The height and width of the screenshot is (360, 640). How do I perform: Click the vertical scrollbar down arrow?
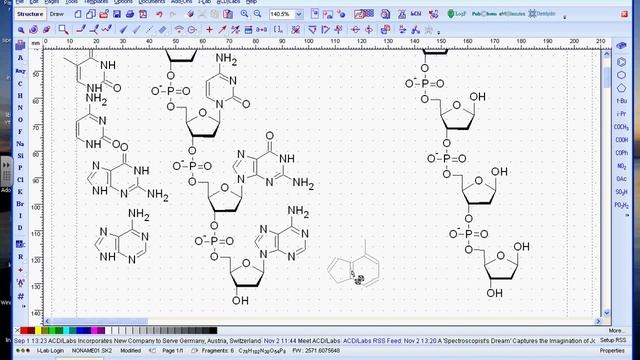tap(606, 313)
